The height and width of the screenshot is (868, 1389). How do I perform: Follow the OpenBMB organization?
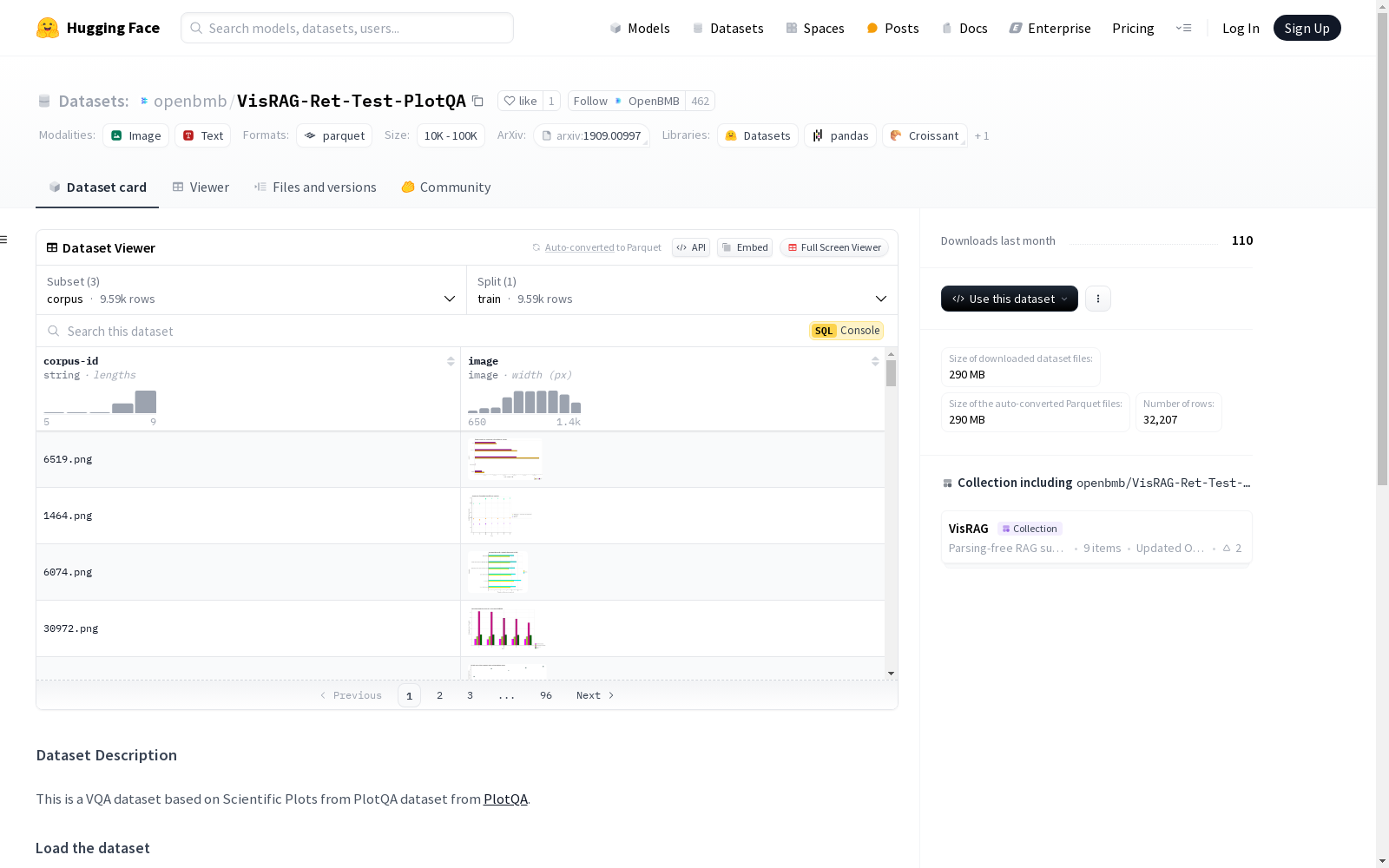click(627, 101)
